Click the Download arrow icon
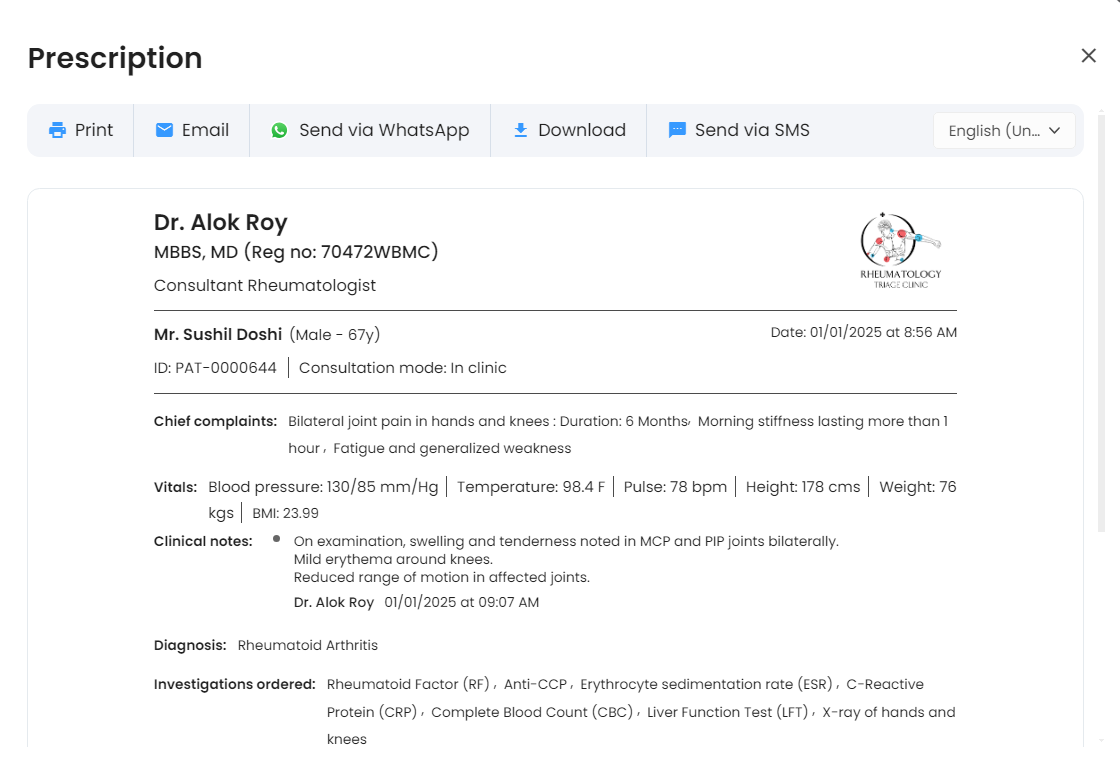The image size is (1120, 781). pyautogui.click(x=520, y=130)
